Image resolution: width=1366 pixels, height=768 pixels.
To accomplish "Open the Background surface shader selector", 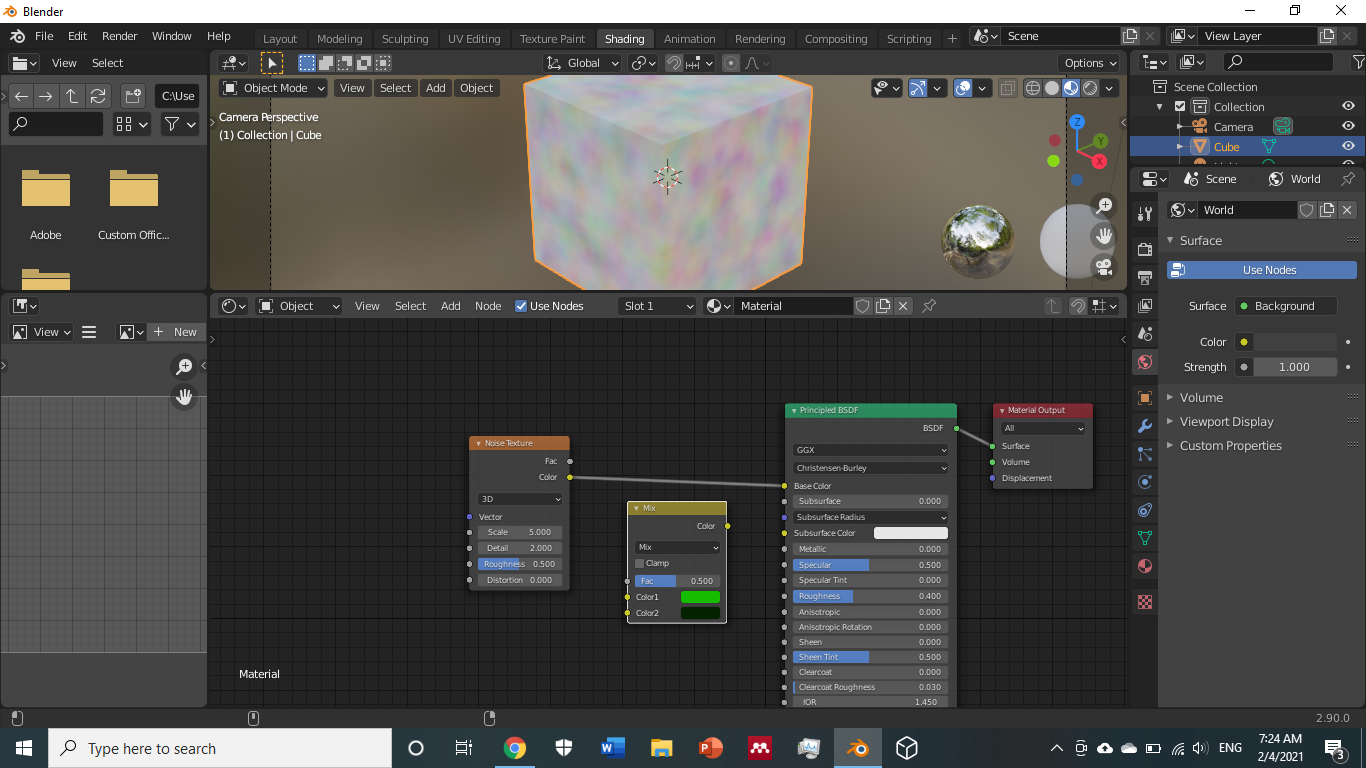I will [1285, 306].
